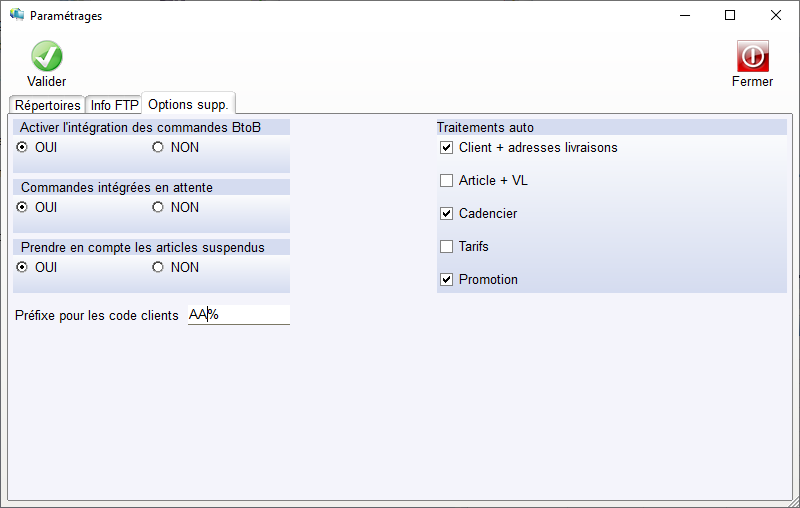Disable the Promotion checkbox

447,280
